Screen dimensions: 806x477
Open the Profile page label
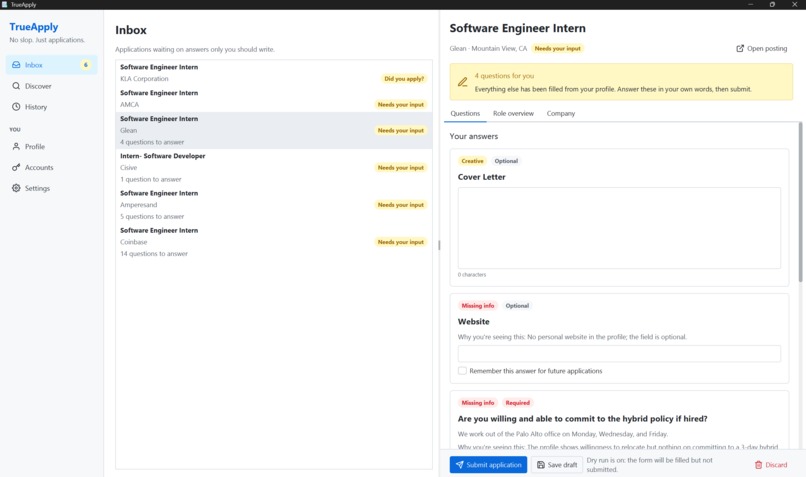pos(35,146)
